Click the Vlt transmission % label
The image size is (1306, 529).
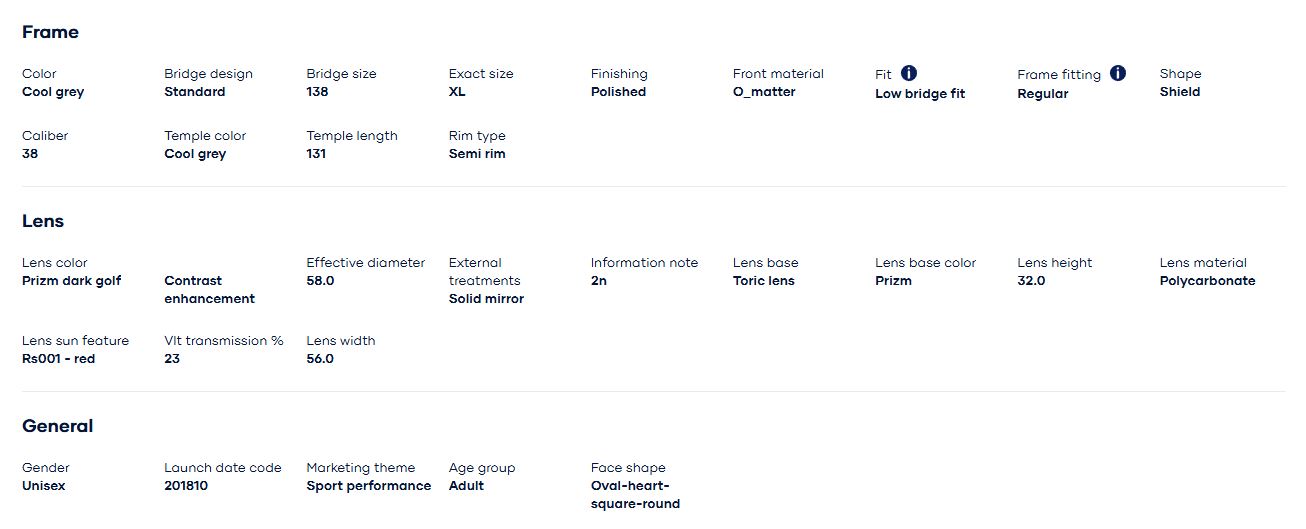pos(223,341)
